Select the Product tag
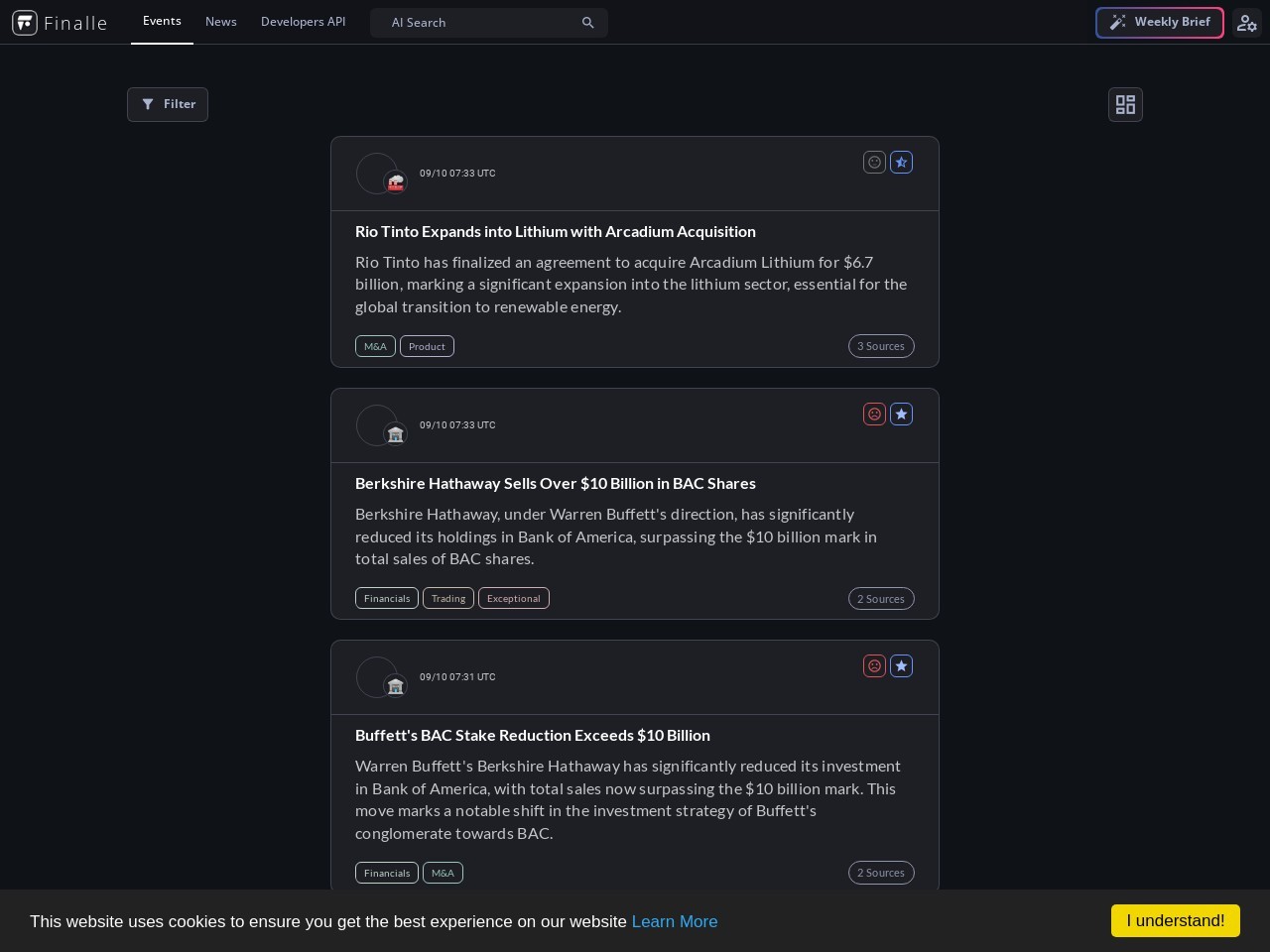 (x=427, y=346)
